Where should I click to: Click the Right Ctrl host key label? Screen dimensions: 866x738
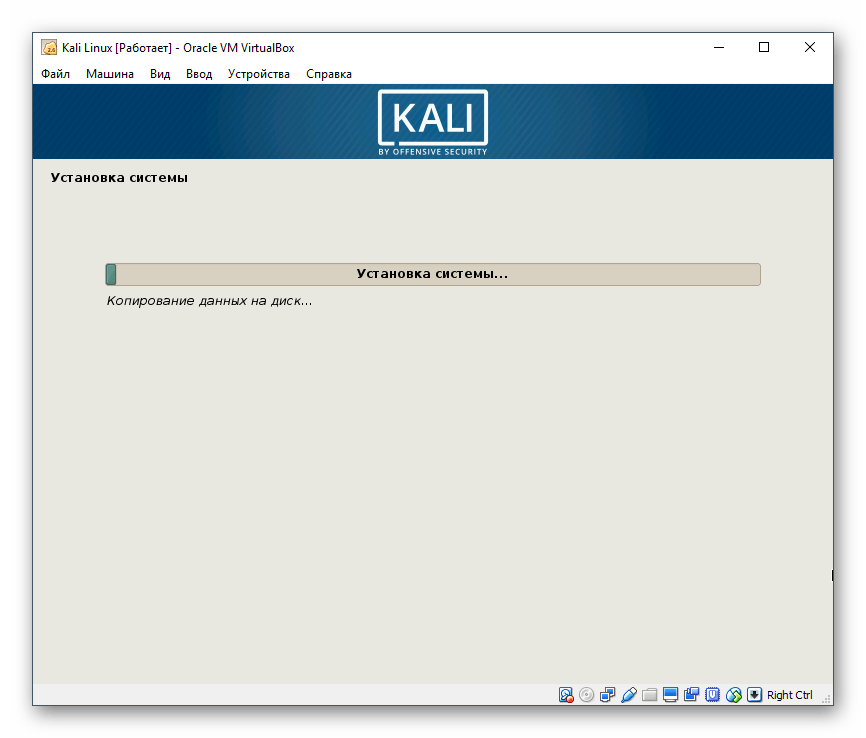click(x=789, y=694)
